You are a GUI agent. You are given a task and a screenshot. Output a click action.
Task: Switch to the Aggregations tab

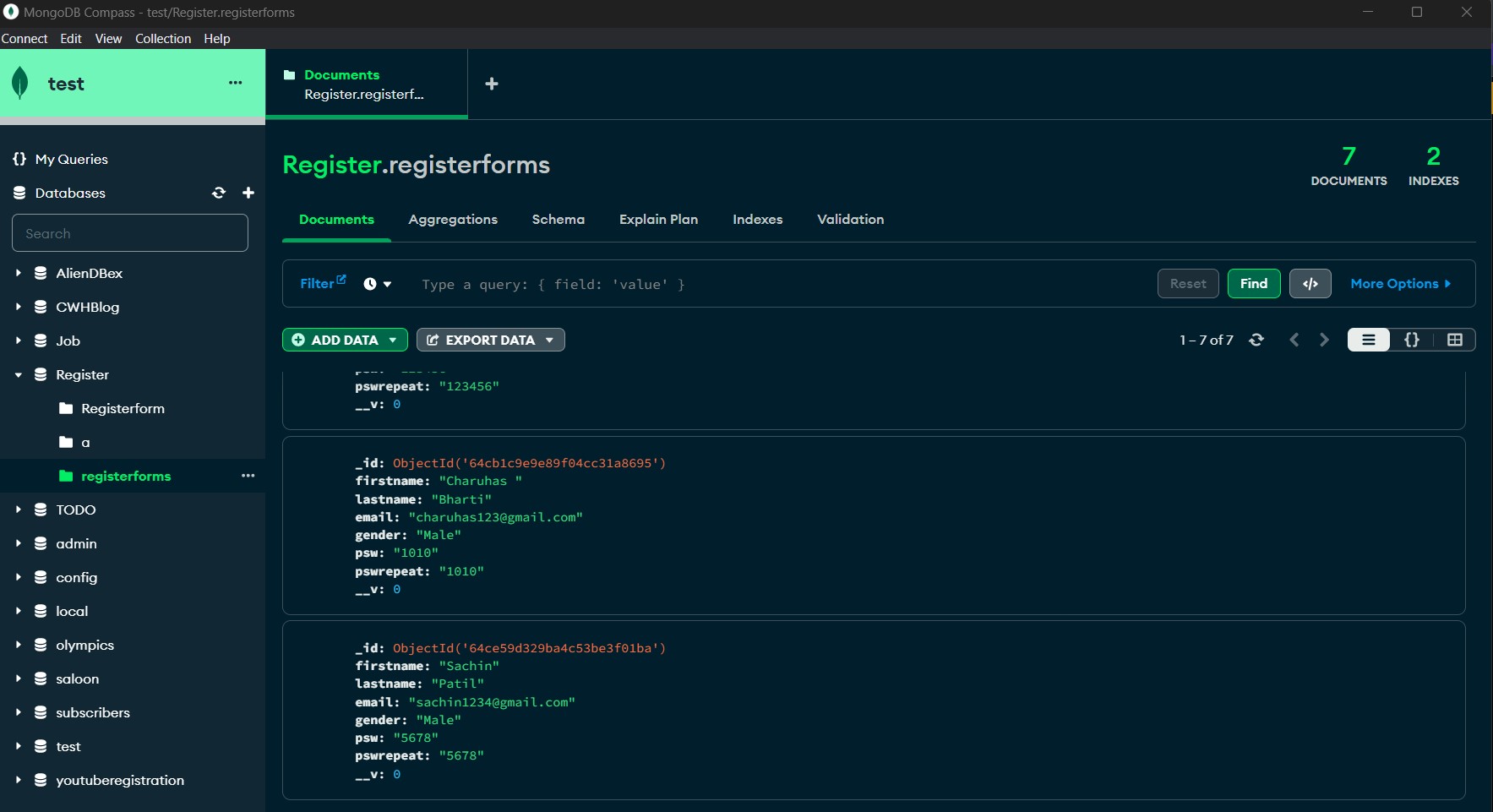(x=453, y=219)
